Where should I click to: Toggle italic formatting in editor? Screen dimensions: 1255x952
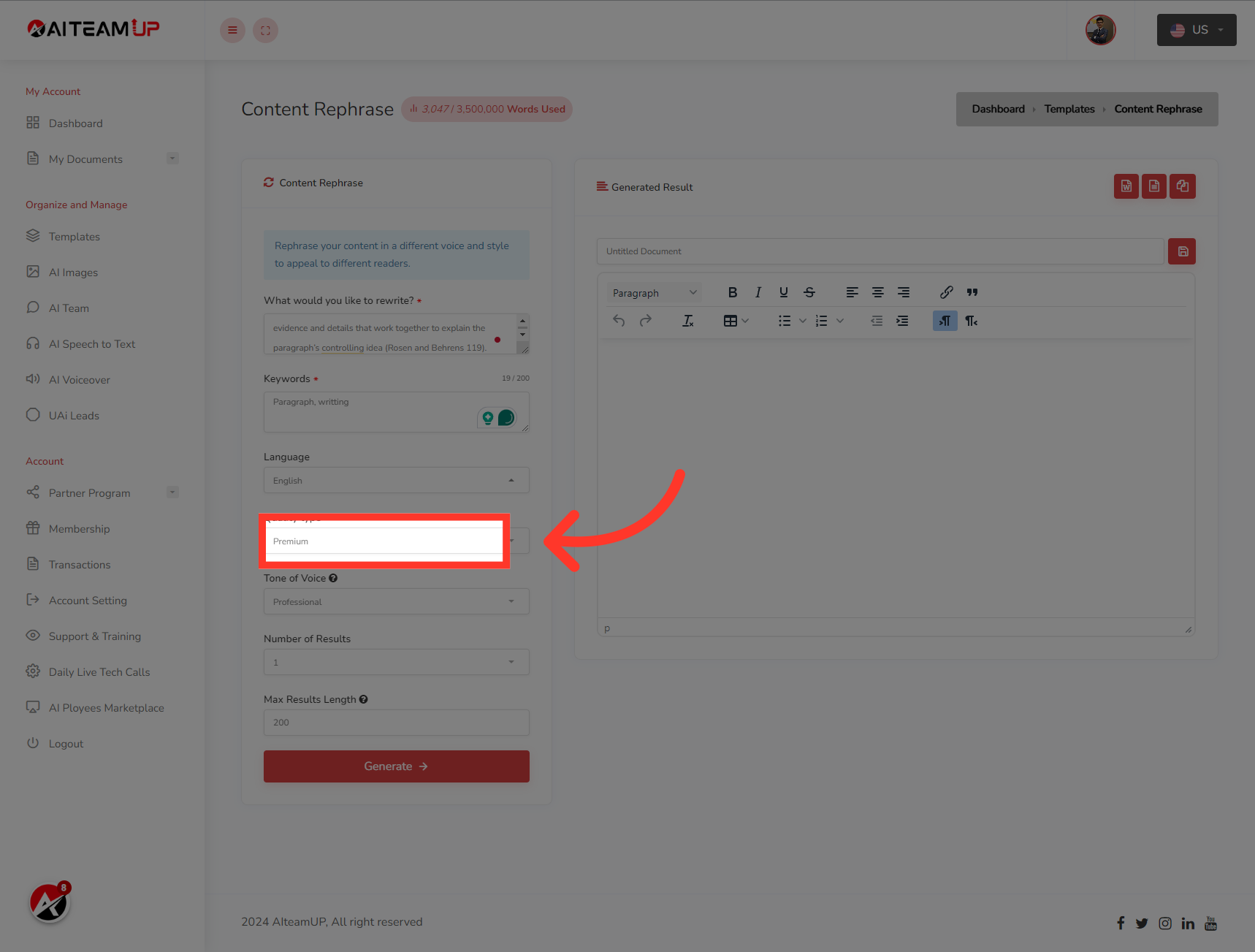pos(758,292)
